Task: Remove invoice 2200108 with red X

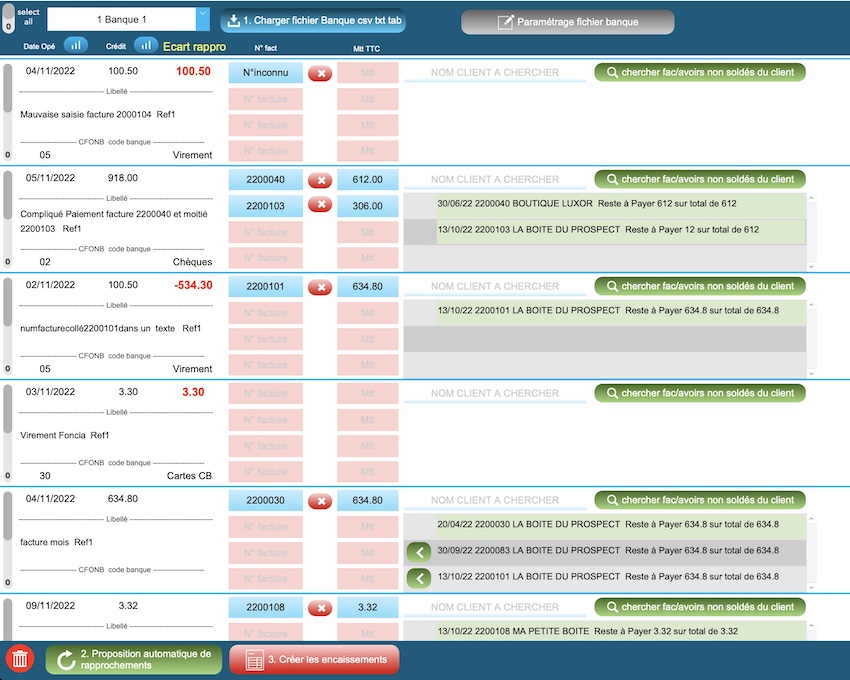Action: pos(320,608)
